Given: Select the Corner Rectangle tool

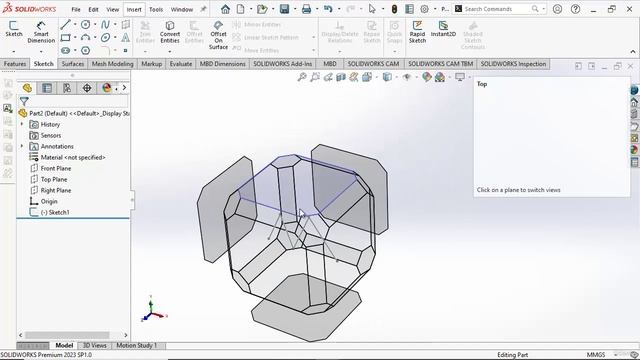Looking at the screenshot, I should [x=65, y=38].
